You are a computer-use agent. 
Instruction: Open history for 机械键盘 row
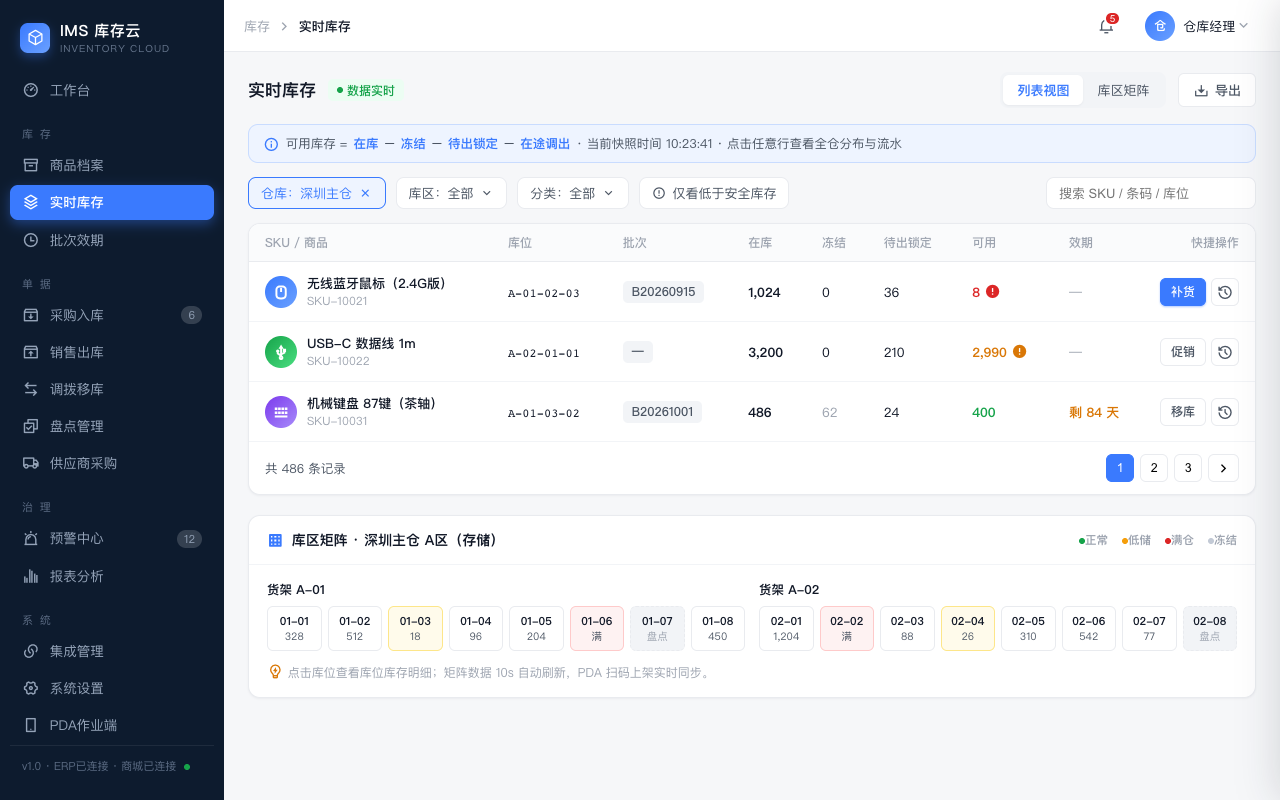(1225, 412)
